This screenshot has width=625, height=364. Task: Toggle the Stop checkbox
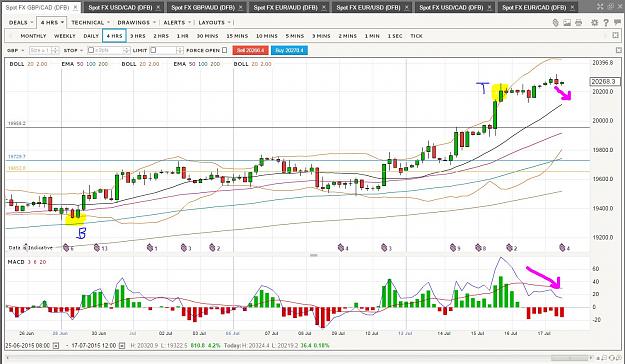click(x=91, y=50)
